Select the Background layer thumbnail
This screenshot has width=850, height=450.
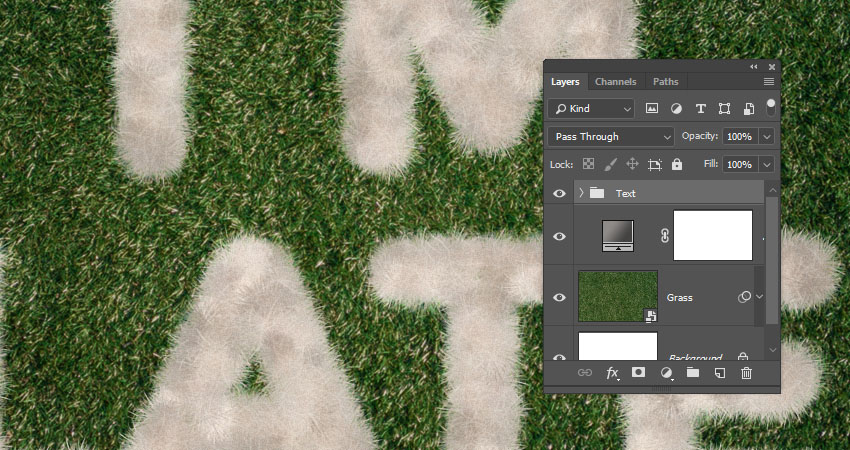pos(618,346)
